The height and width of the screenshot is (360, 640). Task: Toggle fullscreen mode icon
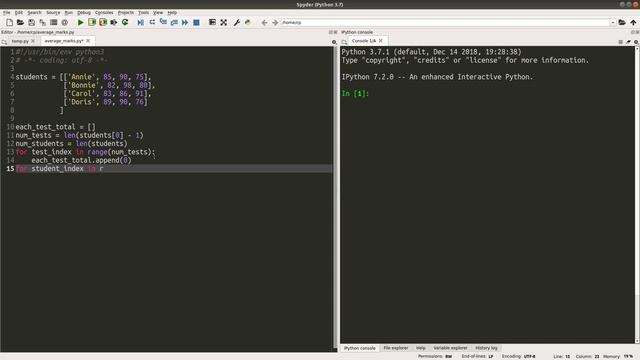click(224, 22)
